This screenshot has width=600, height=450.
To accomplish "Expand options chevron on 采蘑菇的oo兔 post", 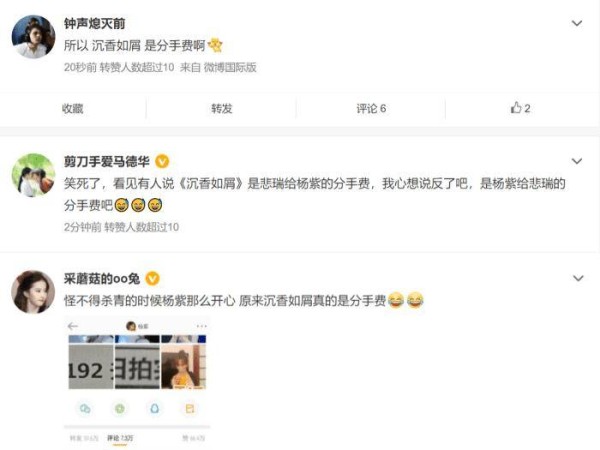I will click(x=578, y=278).
